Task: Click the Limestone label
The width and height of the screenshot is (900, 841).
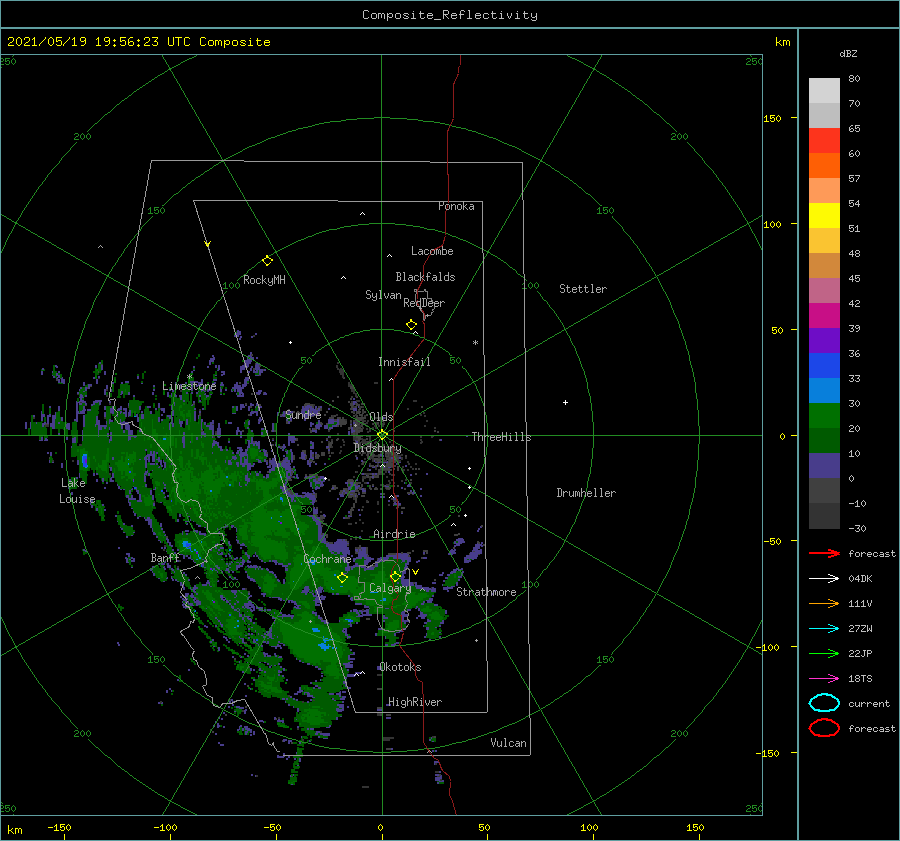Action: tap(189, 386)
